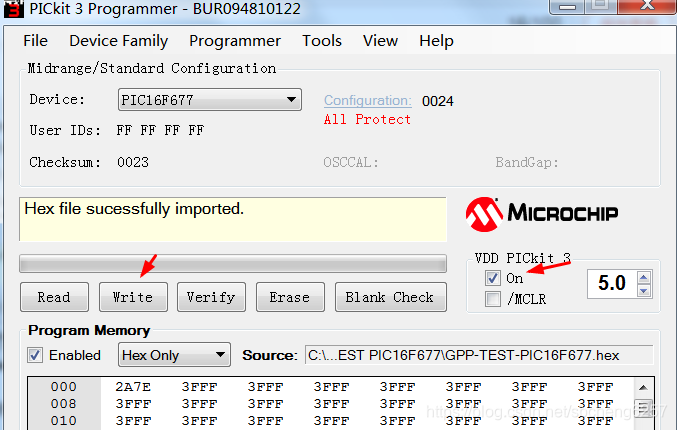
Task: Click the Blank Check button
Action: pyautogui.click(x=391, y=297)
